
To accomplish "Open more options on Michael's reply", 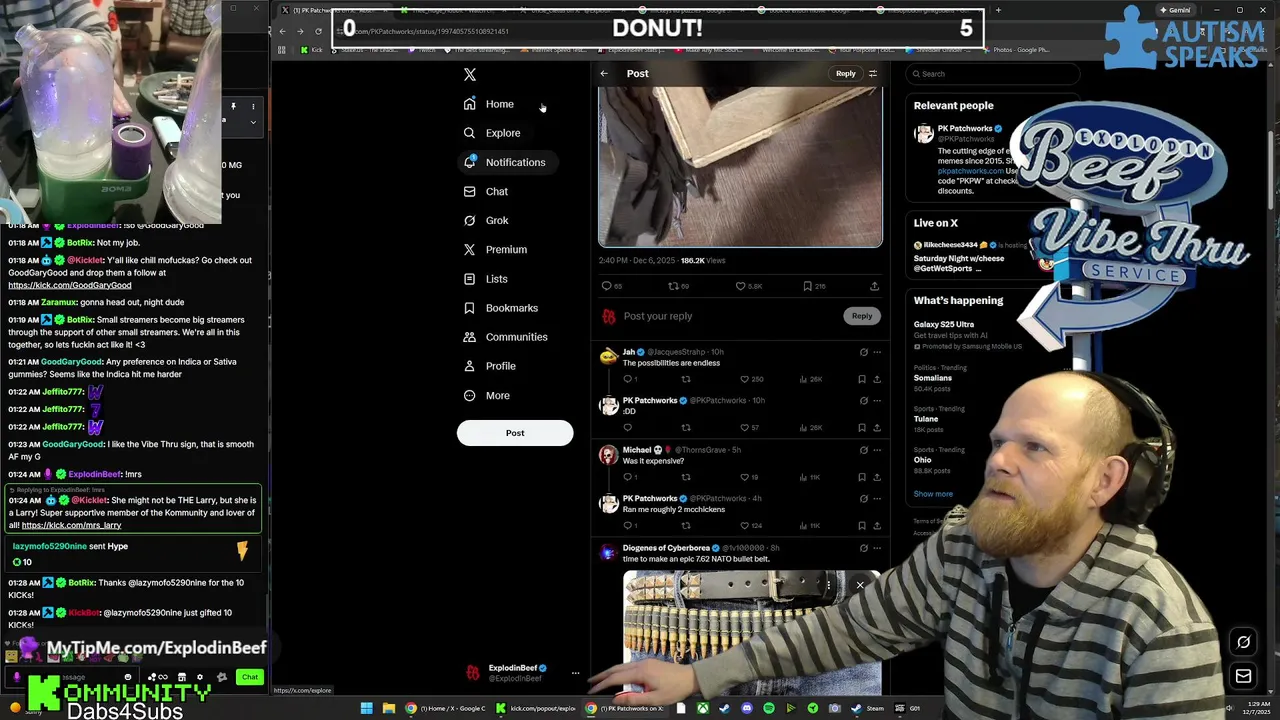I will tap(877, 450).
